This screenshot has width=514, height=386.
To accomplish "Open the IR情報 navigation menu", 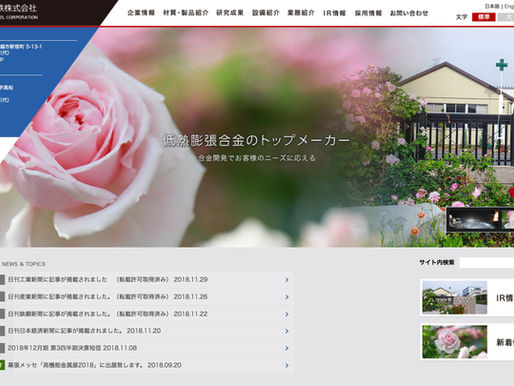I will (x=334, y=13).
